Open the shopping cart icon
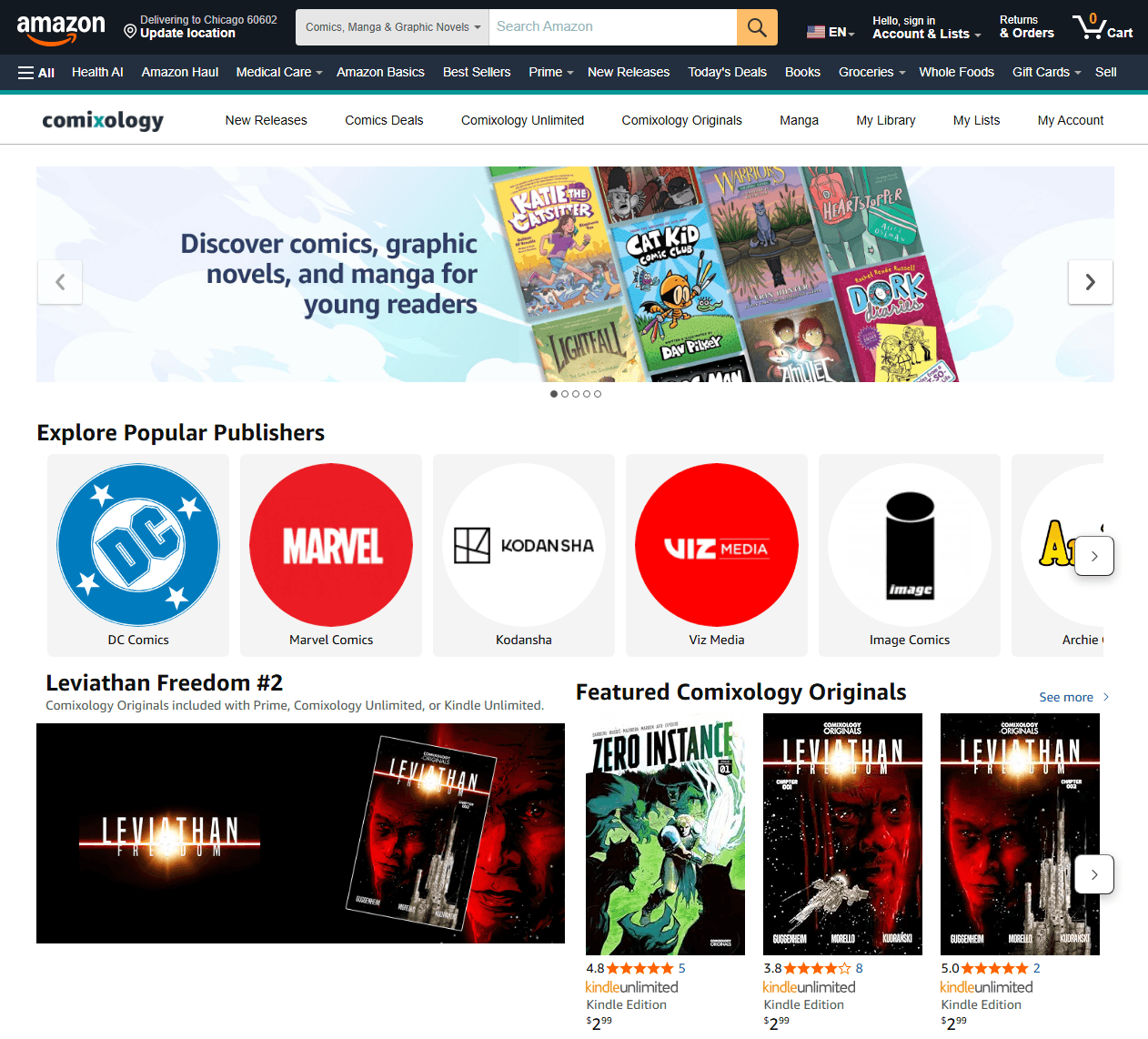Screen dimensions: 1148x1039 pos(1102,26)
